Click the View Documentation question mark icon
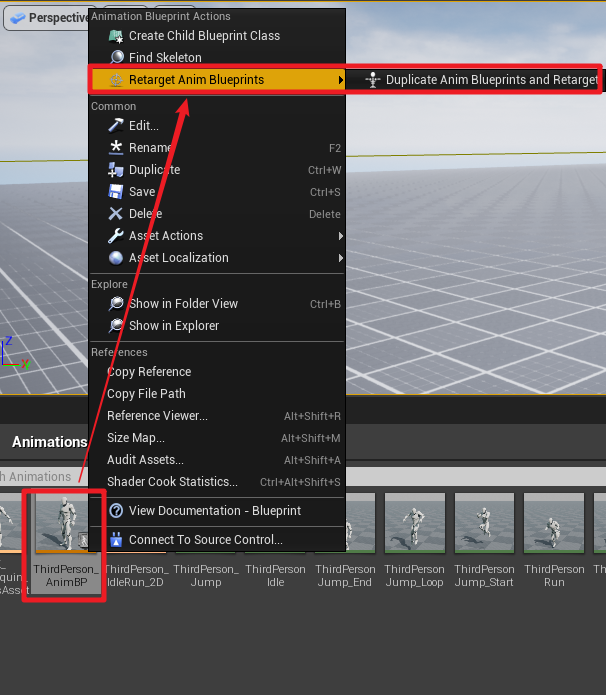 point(116,511)
